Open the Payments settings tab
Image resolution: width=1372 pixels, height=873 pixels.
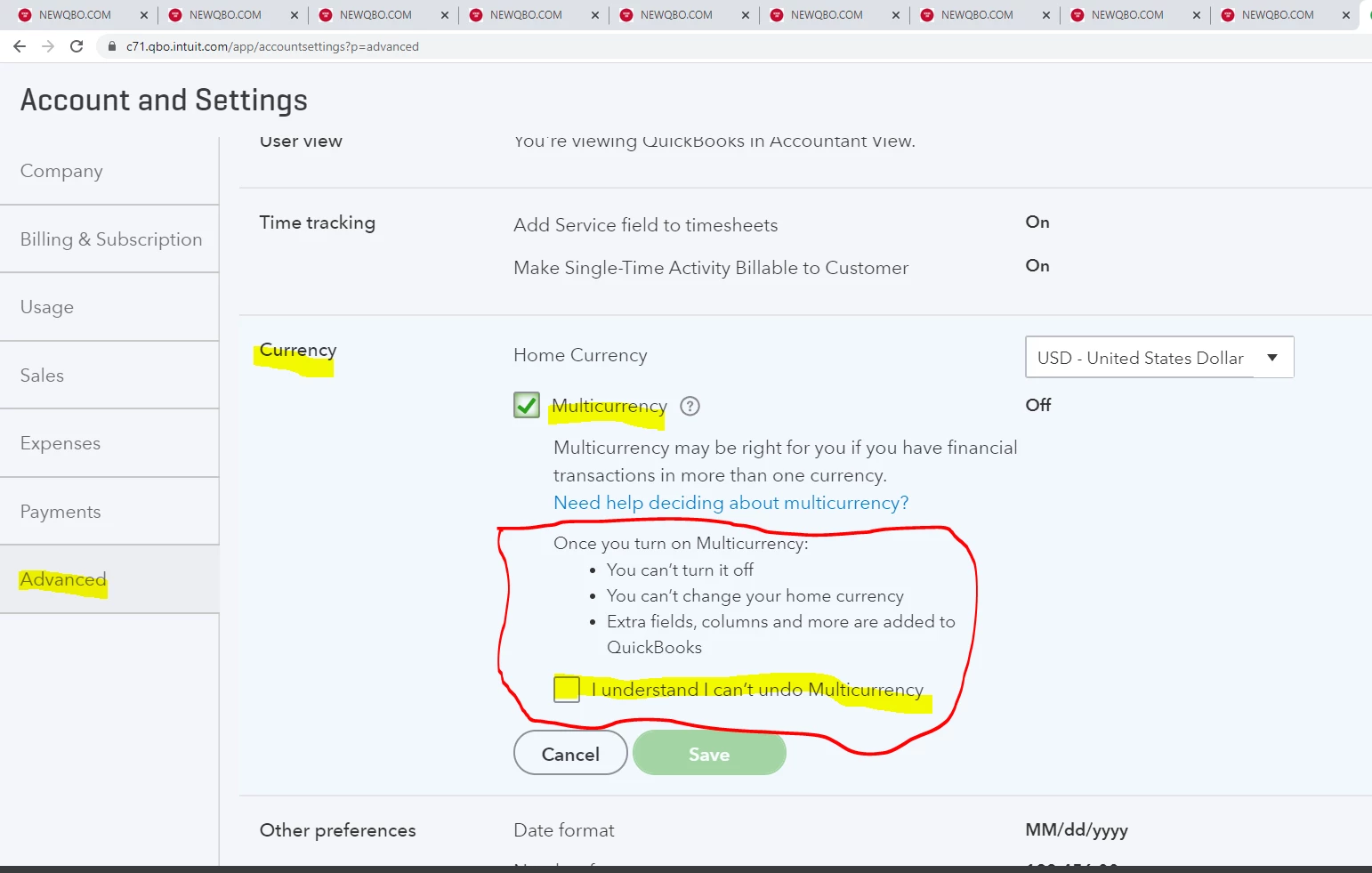(109, 512)
